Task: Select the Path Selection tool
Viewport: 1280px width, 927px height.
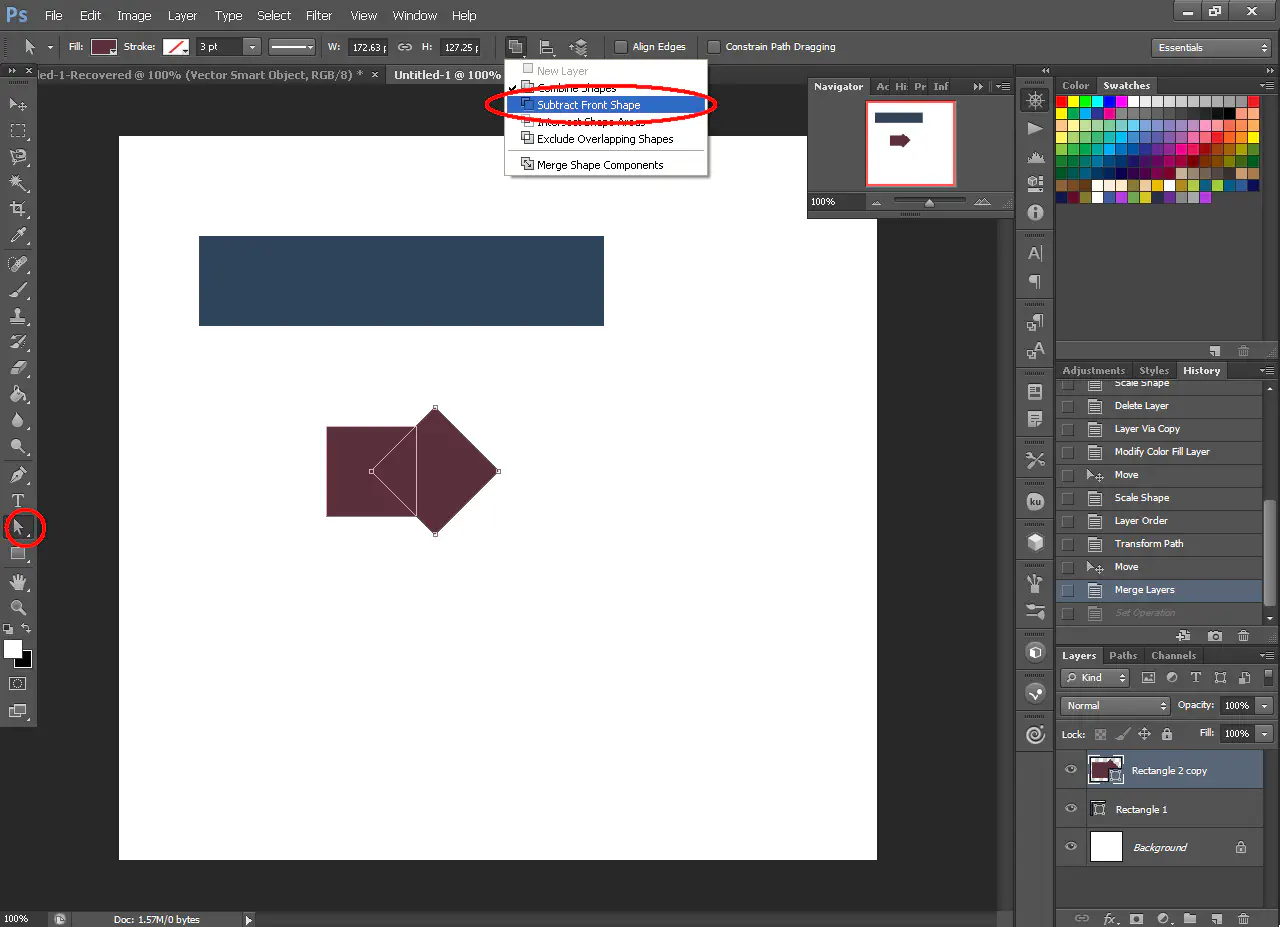Action: point(18,526)
